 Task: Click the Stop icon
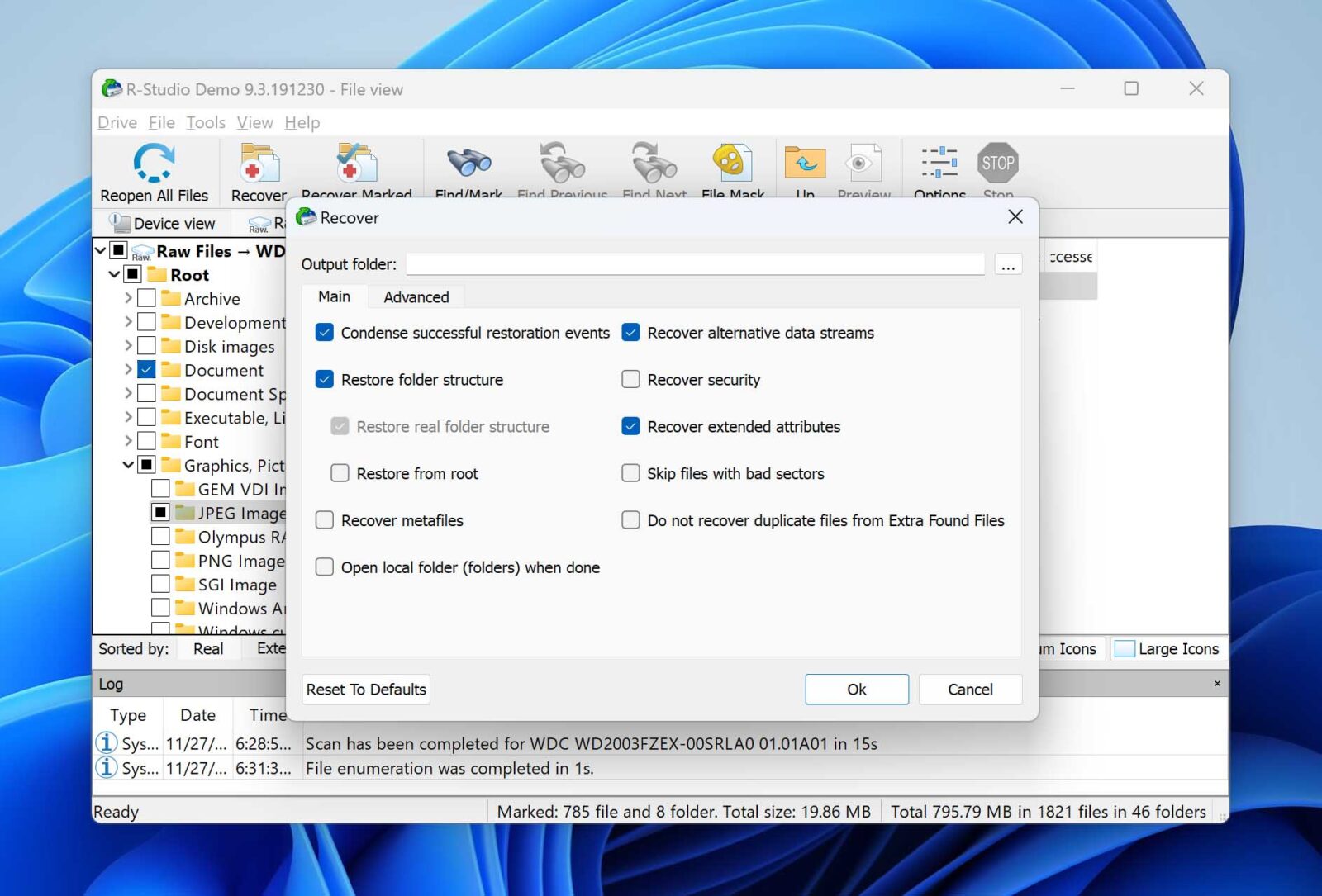point(998,163)
